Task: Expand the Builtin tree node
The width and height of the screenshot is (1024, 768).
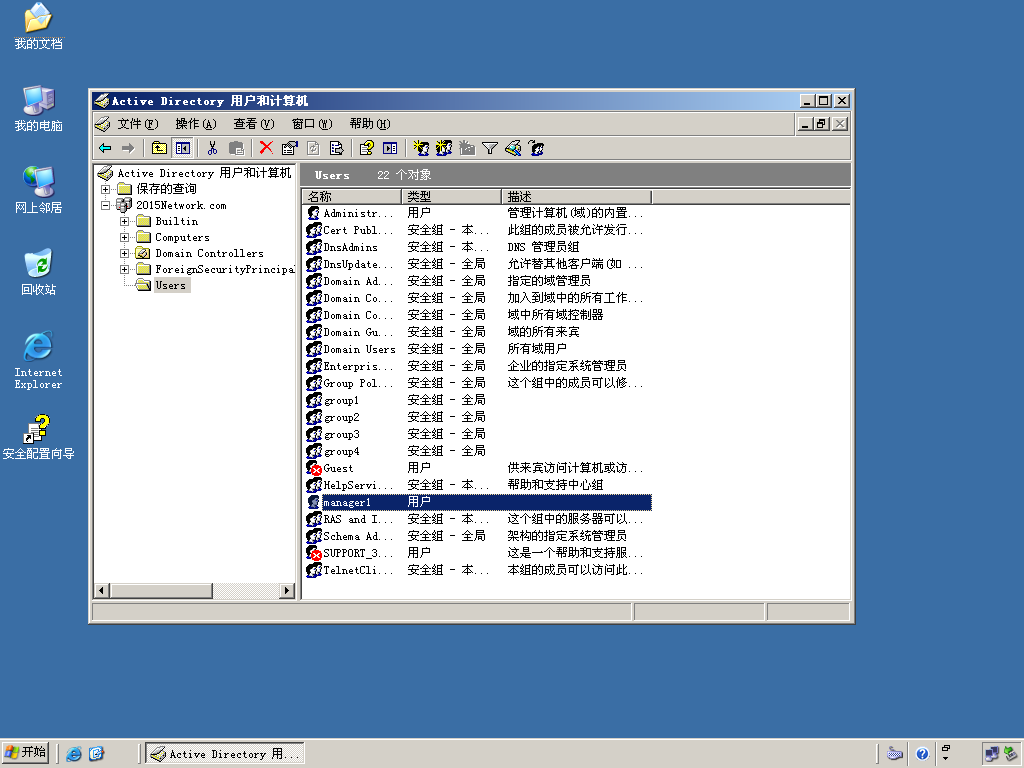Action: click(x=124, y=221)
